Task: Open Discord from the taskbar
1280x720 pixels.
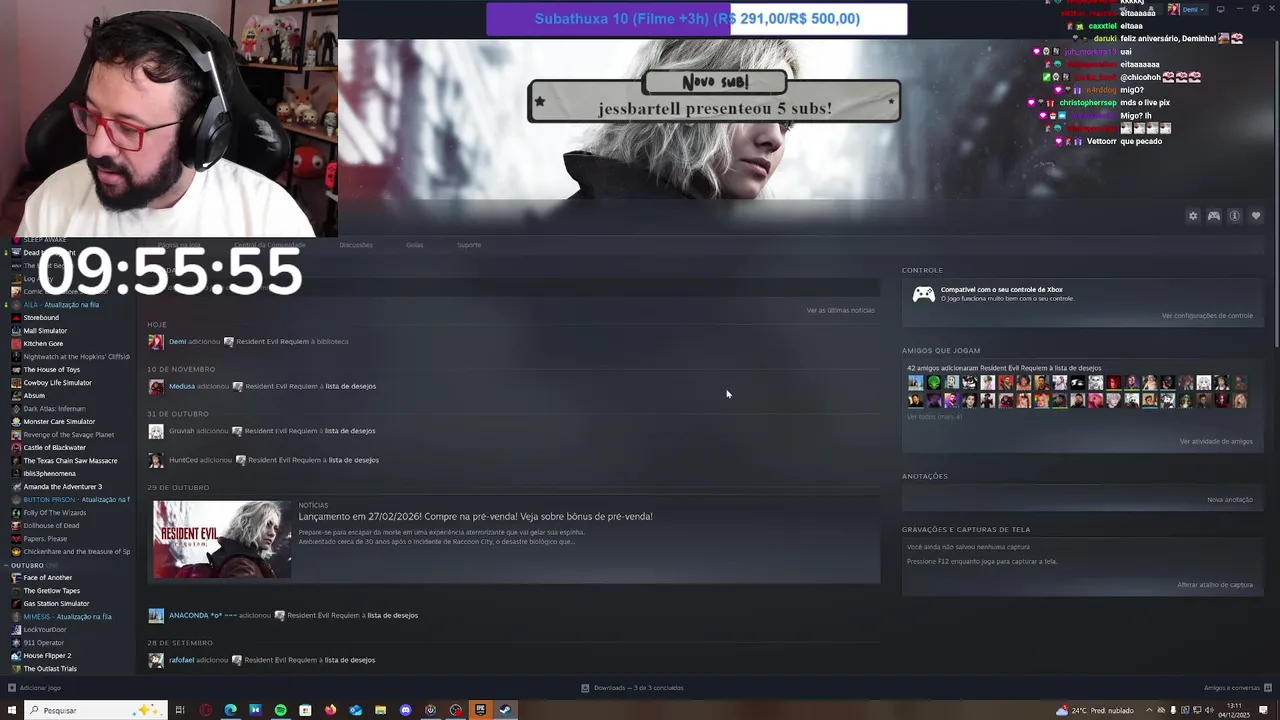Action: pos(406,710)
